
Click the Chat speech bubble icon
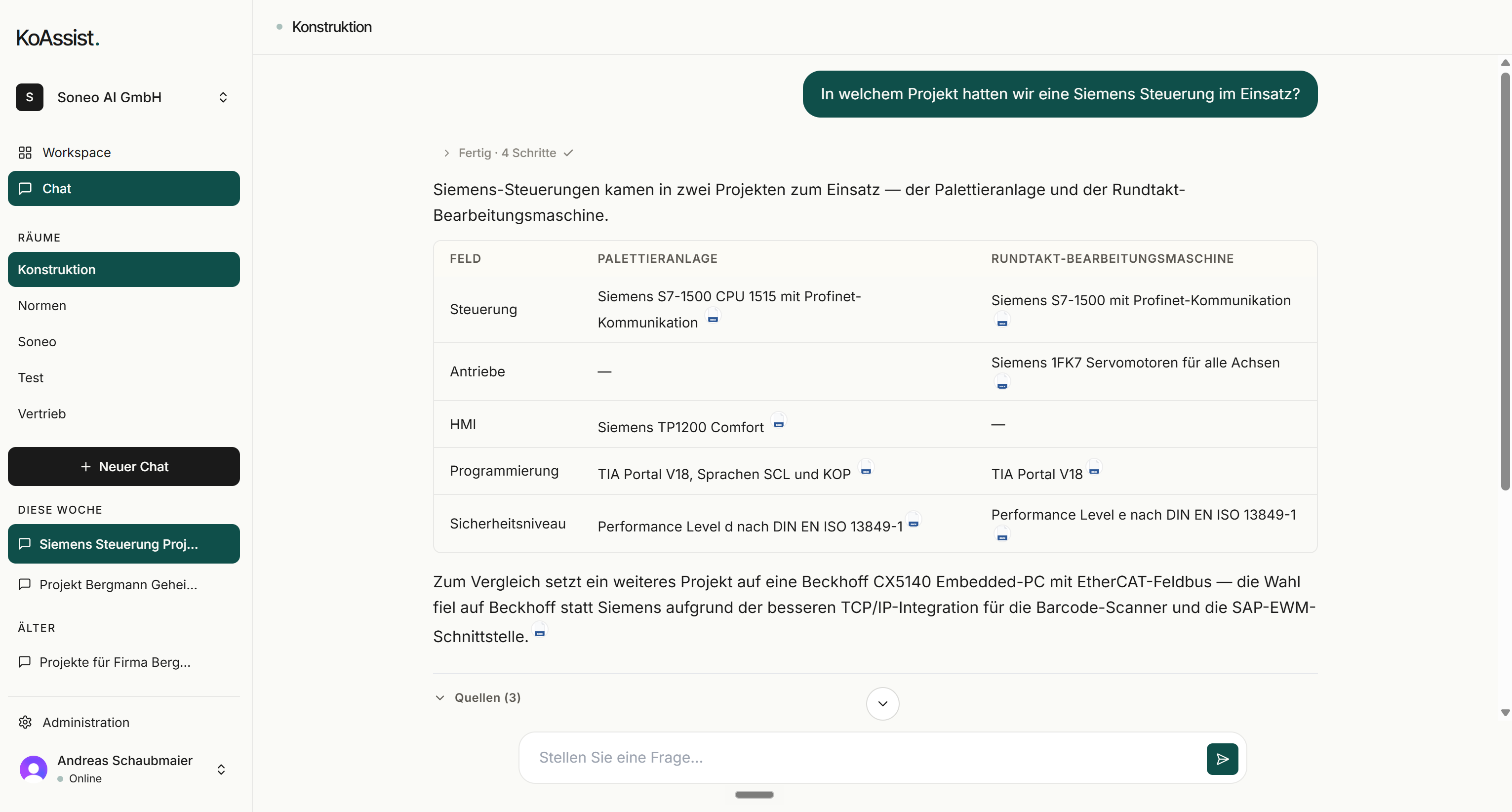(x=25, y=189)
